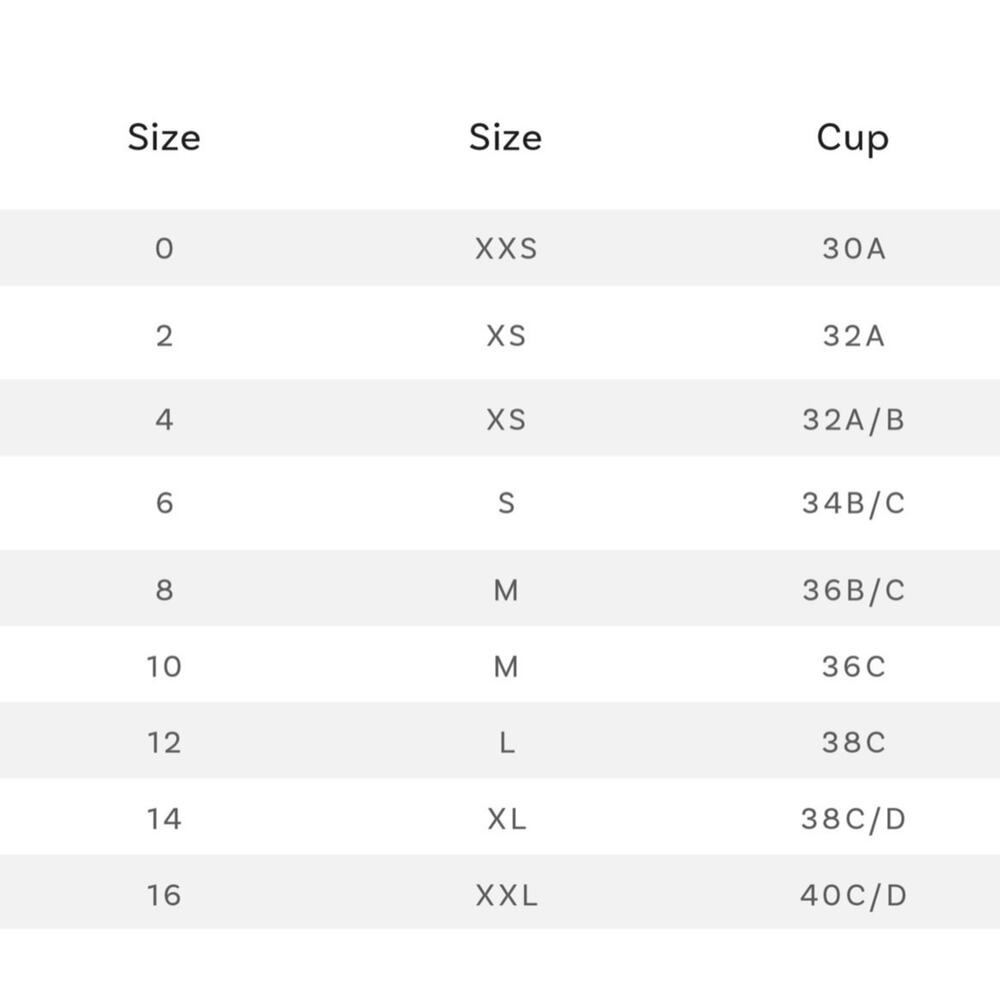Select the 34B/C cup cell

point(853,503)
